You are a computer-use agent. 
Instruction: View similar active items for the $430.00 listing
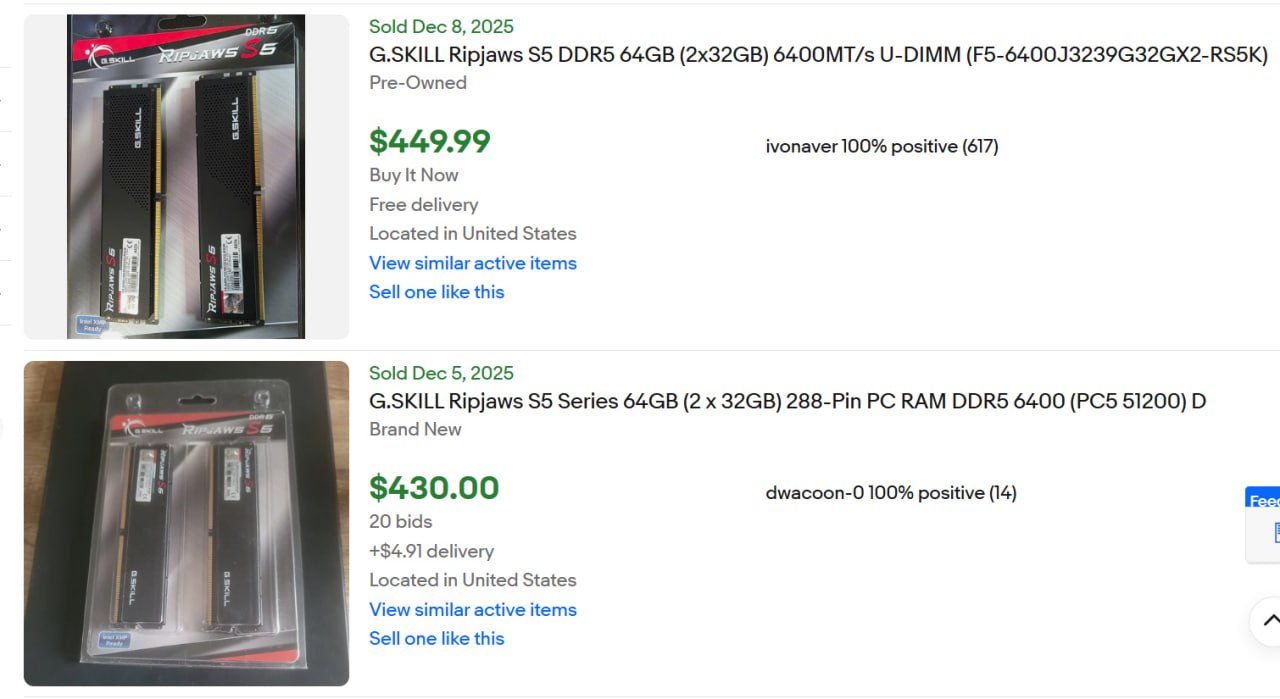[472, 609]
